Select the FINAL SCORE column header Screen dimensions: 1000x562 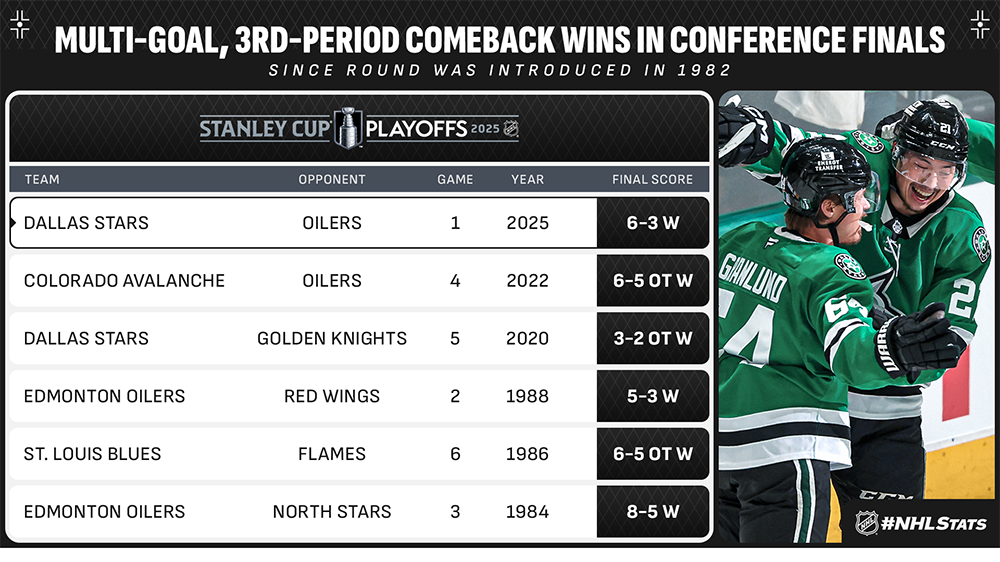[x=652, y=179]
